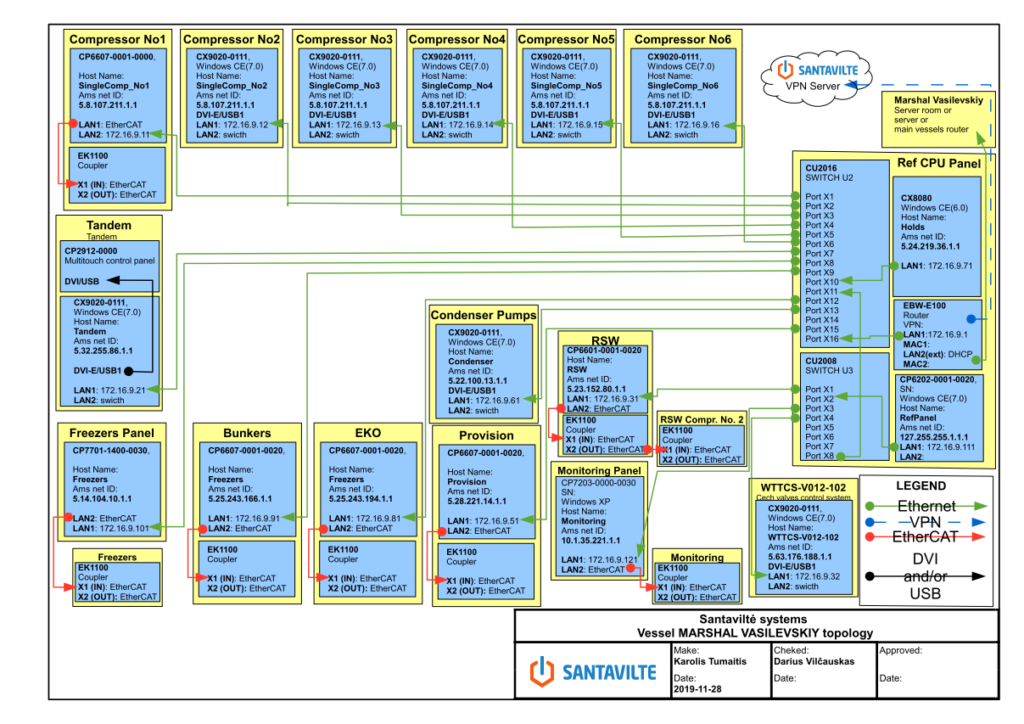Click Port X16 on switch U2
Viewport: 1024px width, 724px height.
coord(822,339)
